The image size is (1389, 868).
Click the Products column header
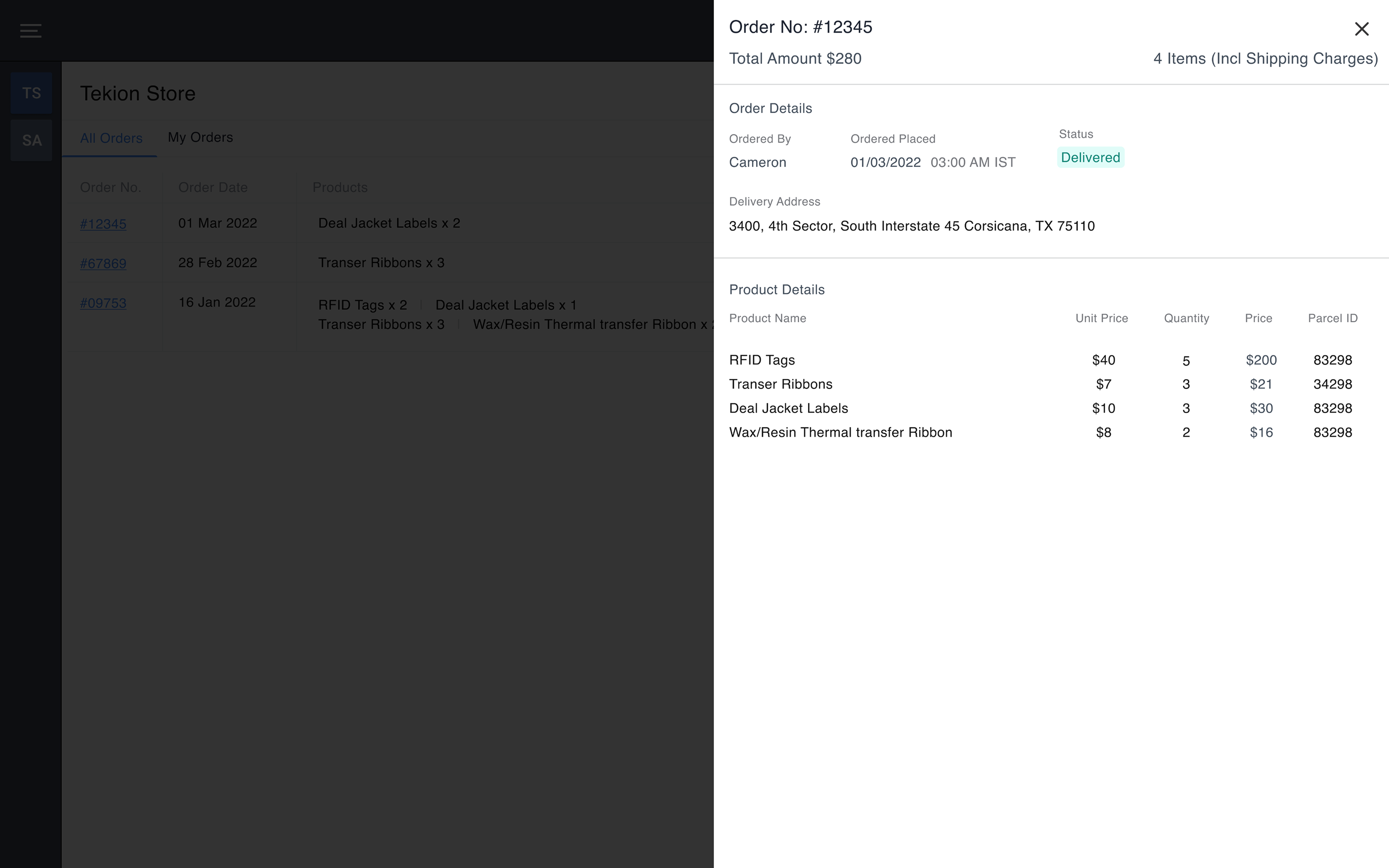[340, 187]
